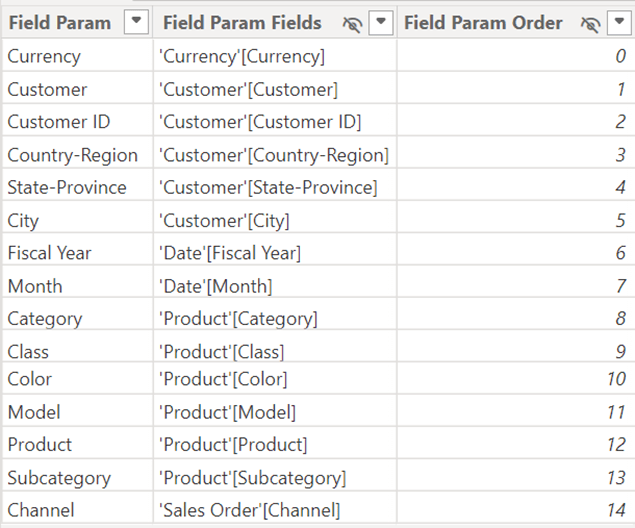Click the 'Sales Order'[Channel] cell

(249, 510)
